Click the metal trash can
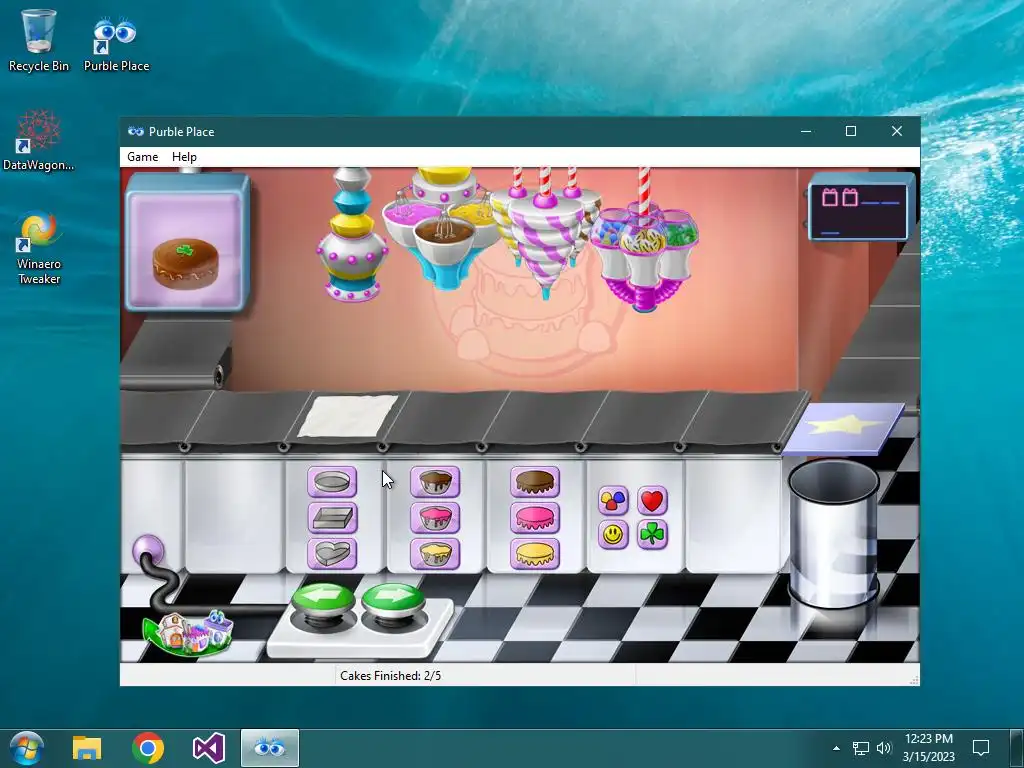1024x768 pixels. point(833,534)
